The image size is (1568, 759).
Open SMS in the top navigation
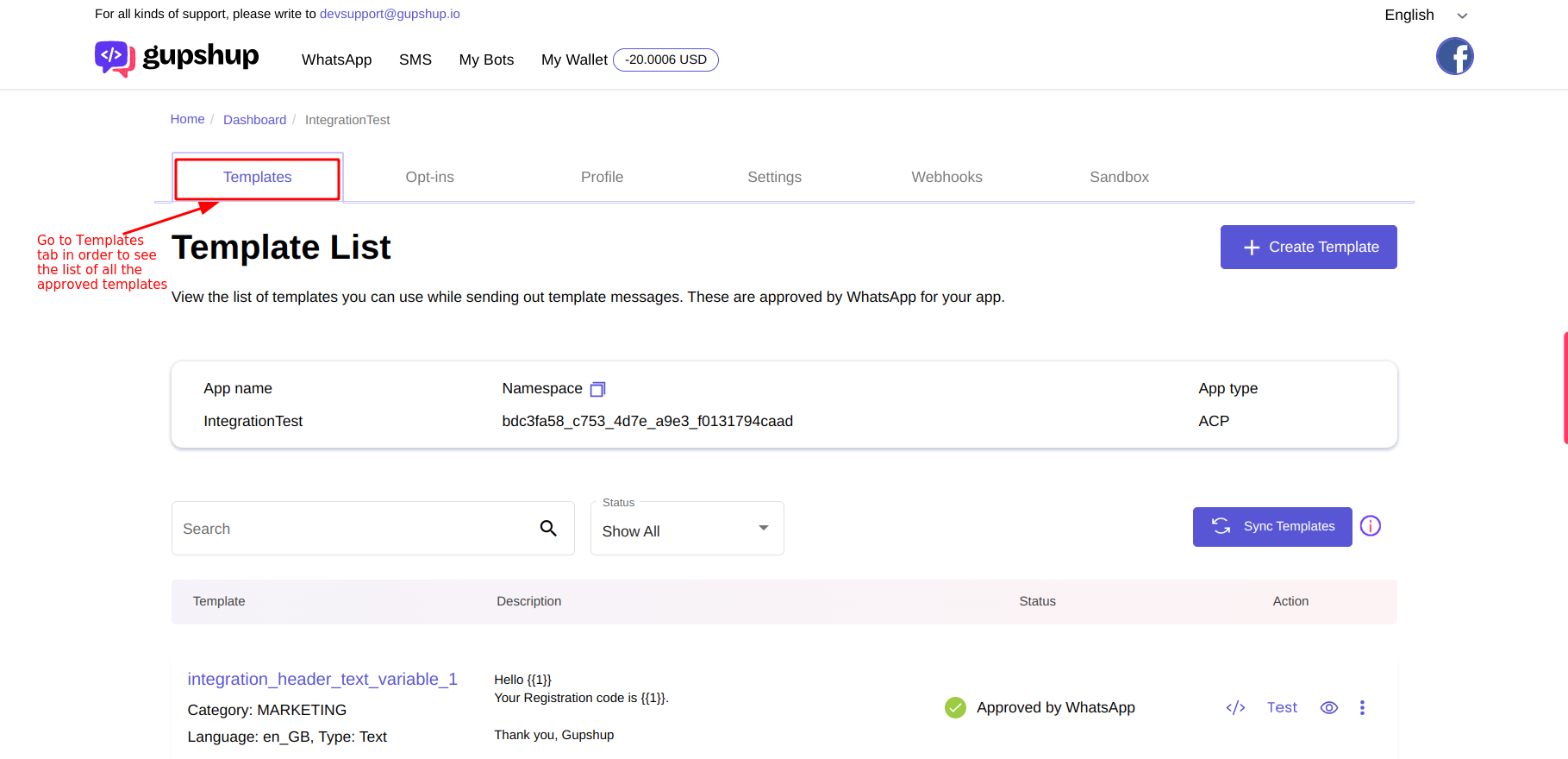coord(415,60)
